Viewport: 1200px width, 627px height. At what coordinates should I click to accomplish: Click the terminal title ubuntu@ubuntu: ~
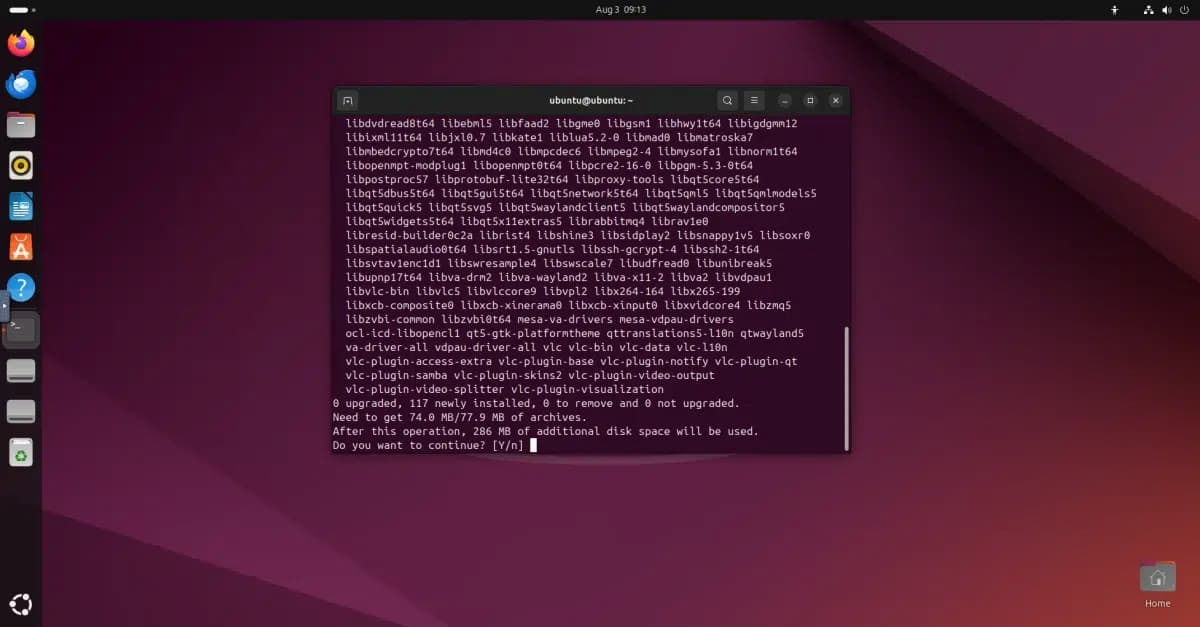(591, 100)
